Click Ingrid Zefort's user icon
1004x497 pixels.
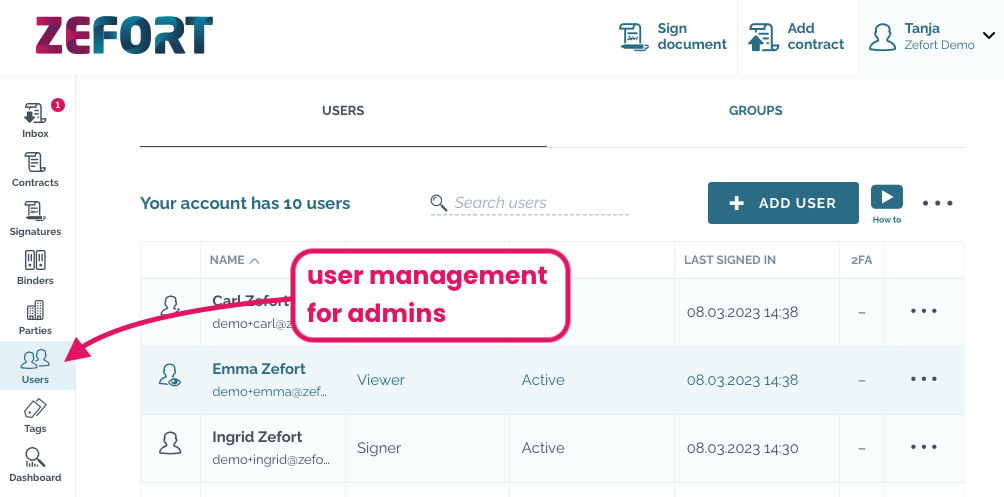coord(170,443)
